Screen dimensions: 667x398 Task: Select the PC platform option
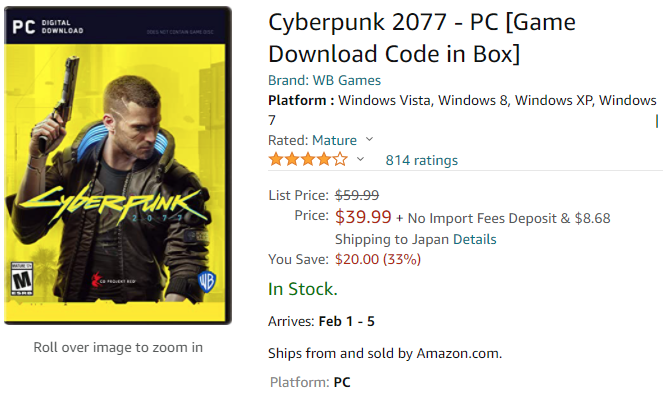coord(342,382)
